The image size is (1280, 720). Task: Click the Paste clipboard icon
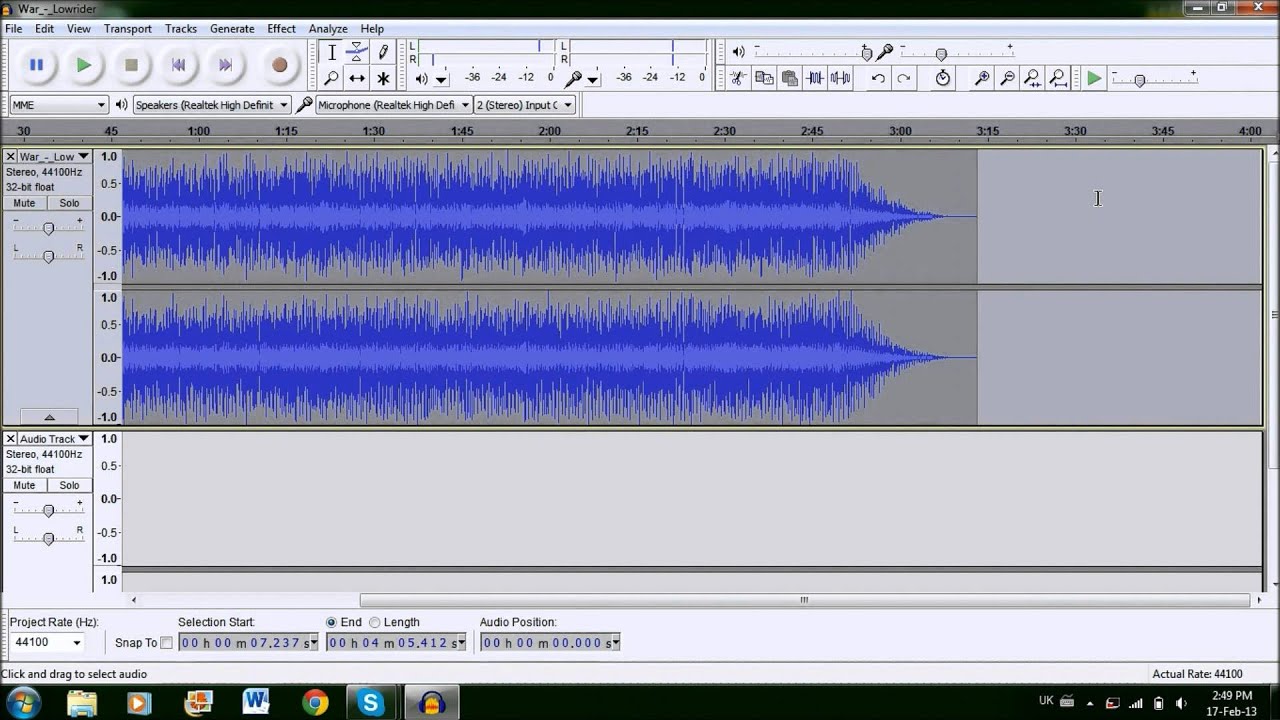(790, 78)
